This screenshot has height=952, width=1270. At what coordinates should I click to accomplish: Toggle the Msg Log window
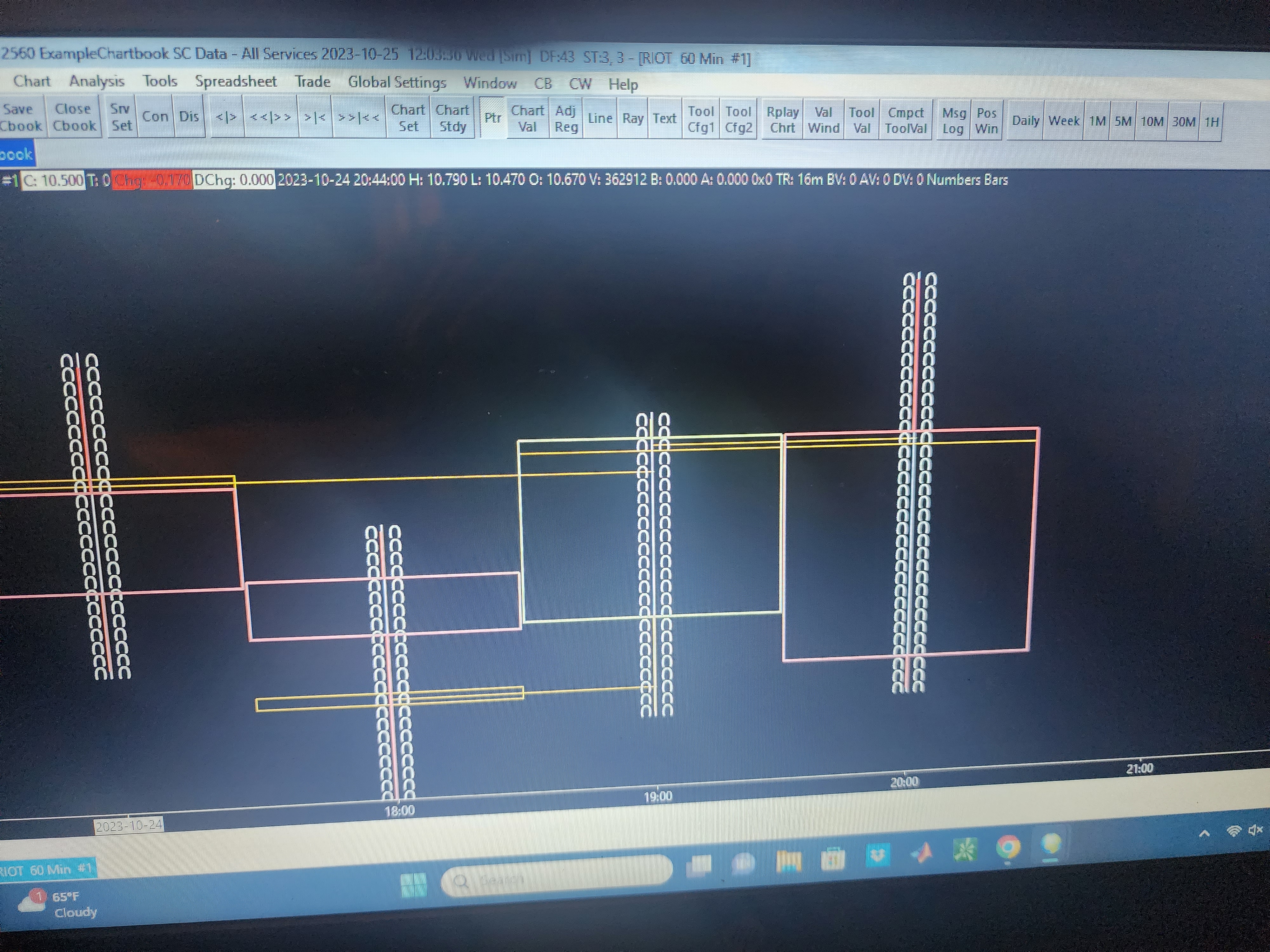coord(953,121)
